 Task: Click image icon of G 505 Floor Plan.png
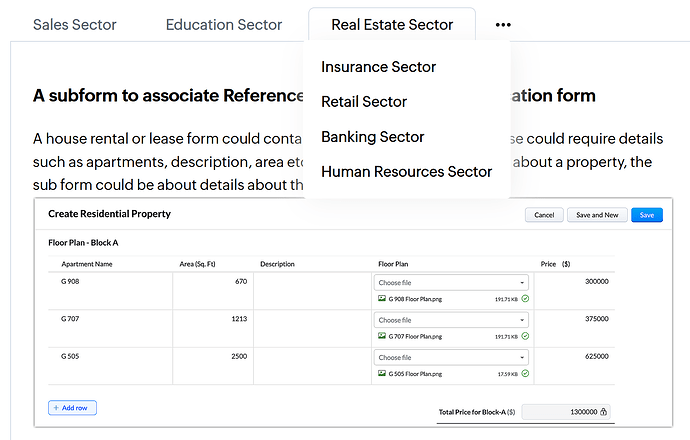tap(381, 374)
